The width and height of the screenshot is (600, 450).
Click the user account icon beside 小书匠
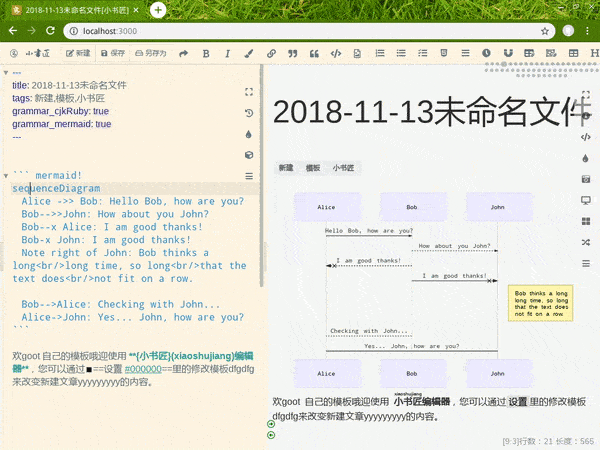pos(14,53)
